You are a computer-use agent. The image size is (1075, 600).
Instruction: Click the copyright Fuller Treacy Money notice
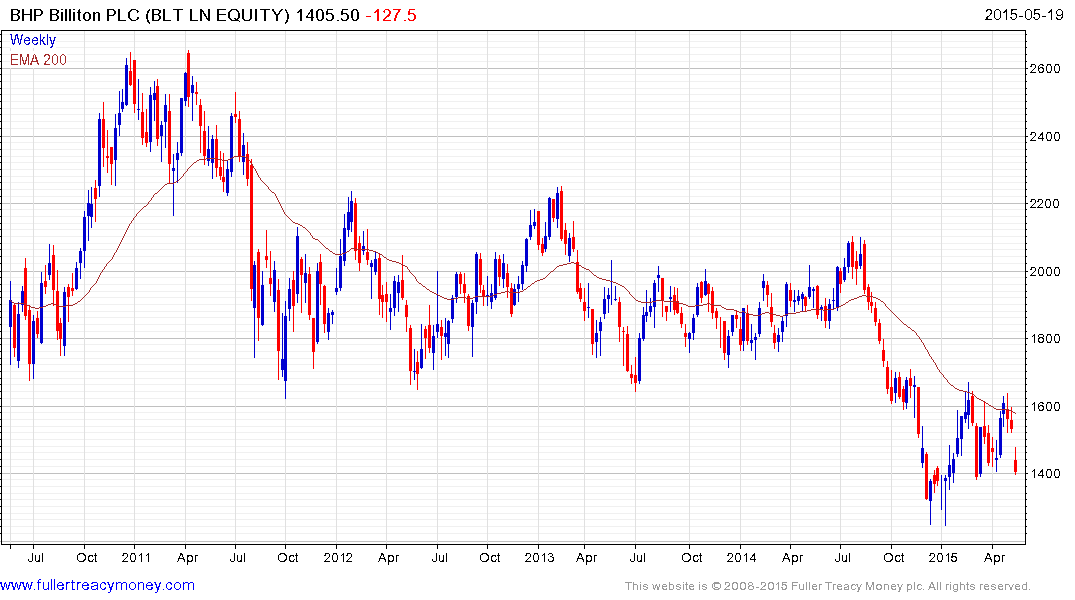click(828, 586)
